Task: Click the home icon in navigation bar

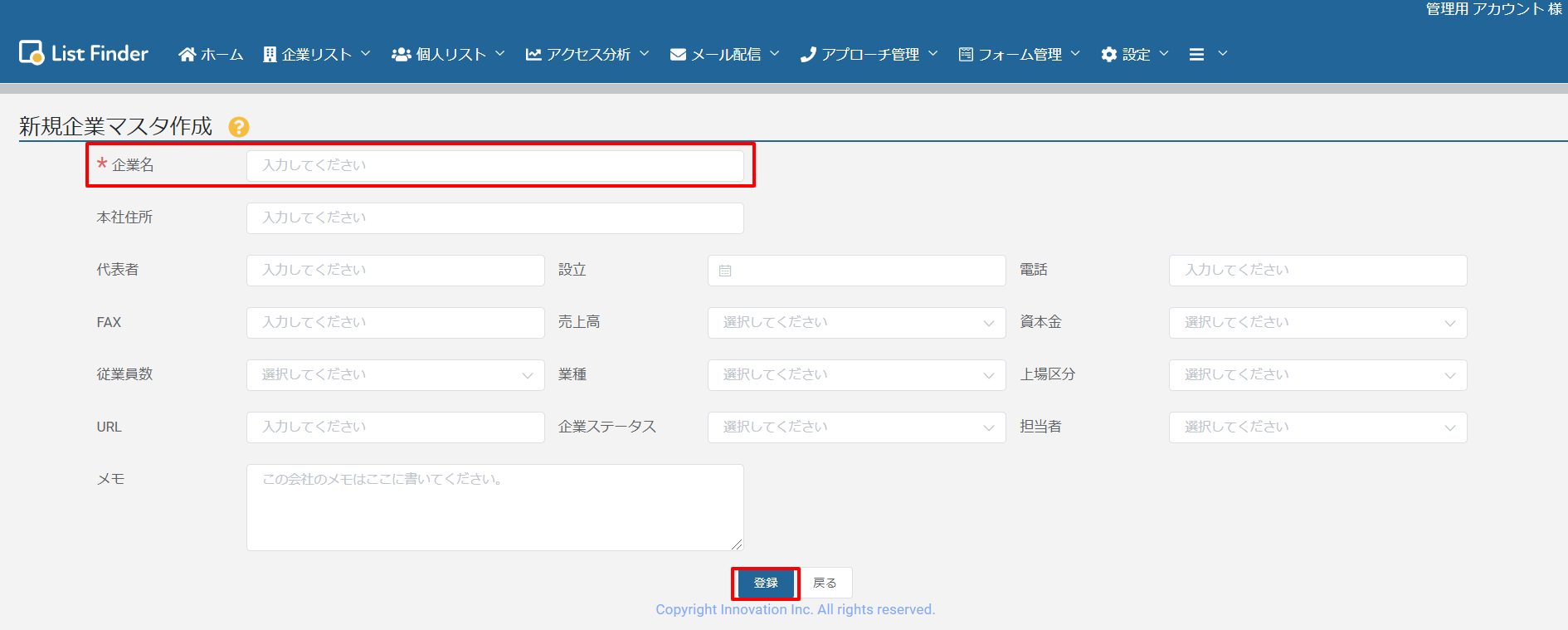Action: point(187,54)
